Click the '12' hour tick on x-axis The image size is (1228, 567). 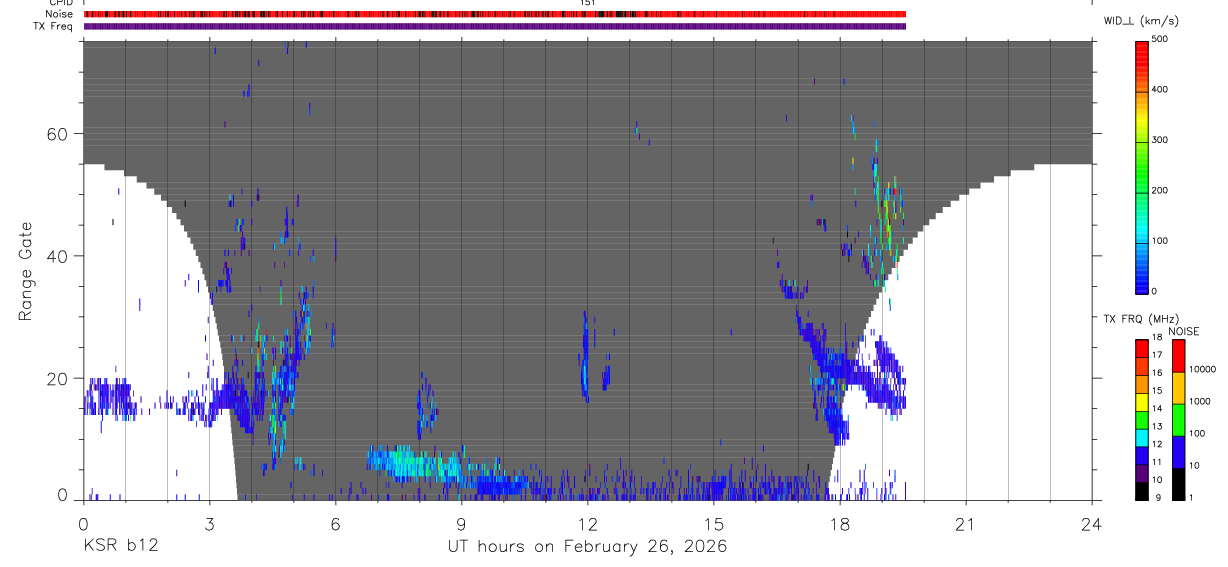(x=587, y=523)
